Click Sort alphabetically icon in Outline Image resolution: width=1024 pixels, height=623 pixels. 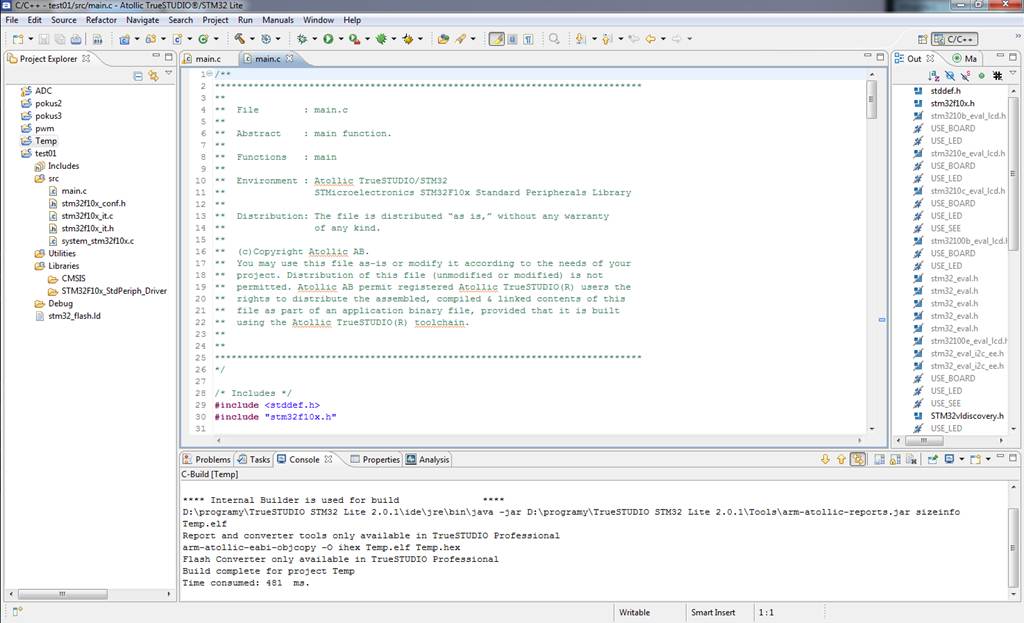tap(934, 76)
